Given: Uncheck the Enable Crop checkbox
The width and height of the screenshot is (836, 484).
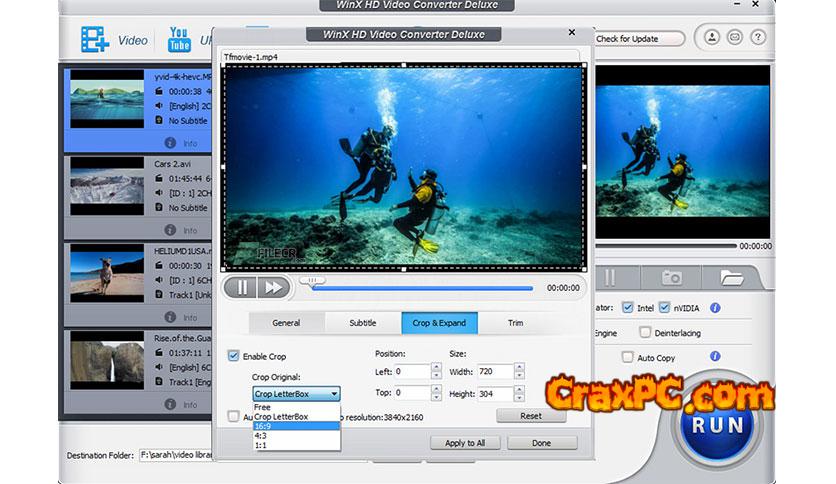Looking at the screenshot, I should (x=234, y=356).
